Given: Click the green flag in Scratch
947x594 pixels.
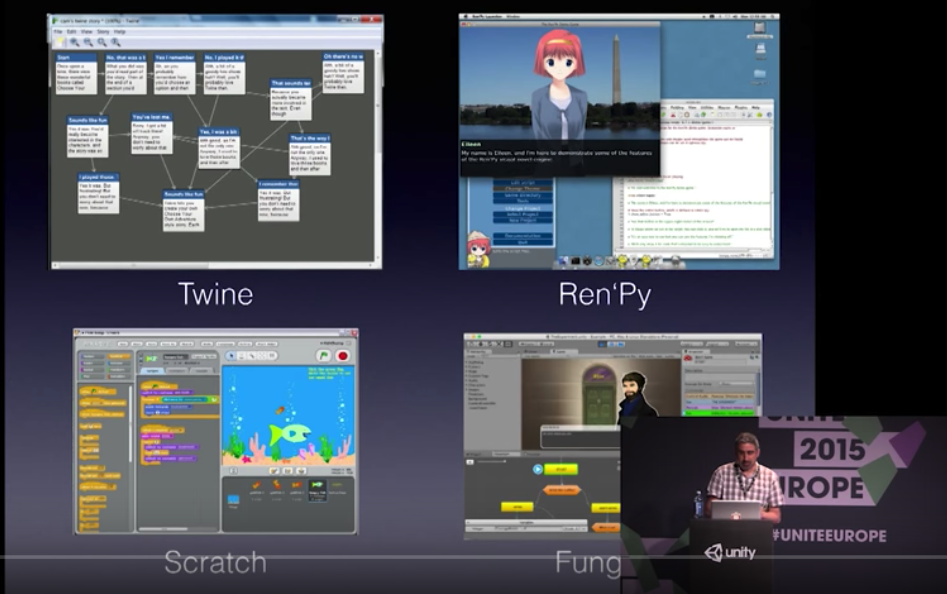Looking at the screenshot, I should pyautogui.click(x=324, y=356).
